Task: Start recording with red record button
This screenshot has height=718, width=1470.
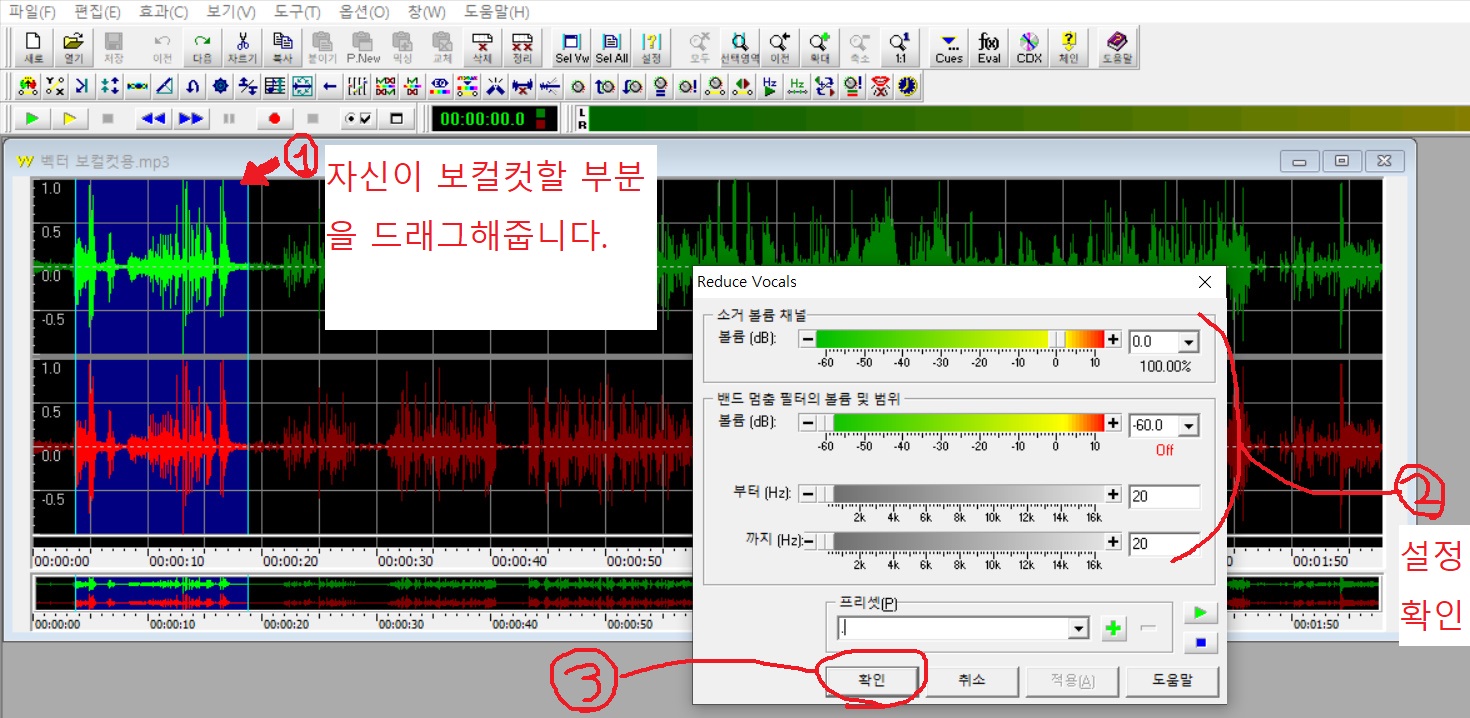Action: click(274, 119)
